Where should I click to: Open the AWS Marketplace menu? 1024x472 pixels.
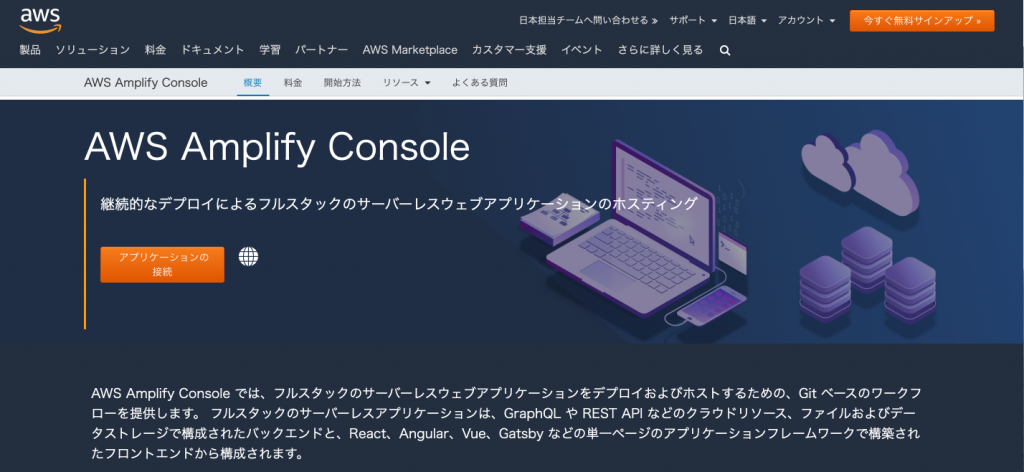(x=410, y=50)
